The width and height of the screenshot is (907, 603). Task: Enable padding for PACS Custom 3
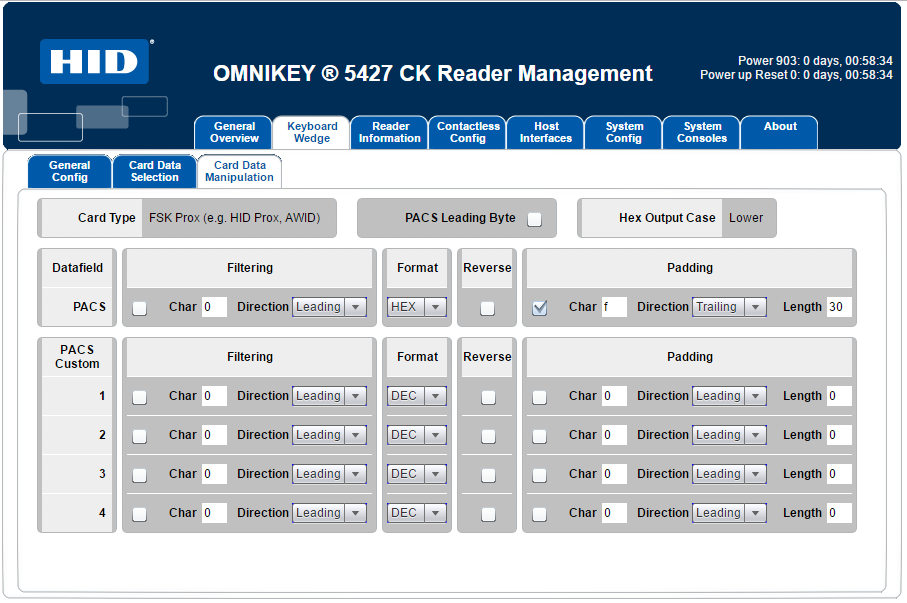coord(540,475)
